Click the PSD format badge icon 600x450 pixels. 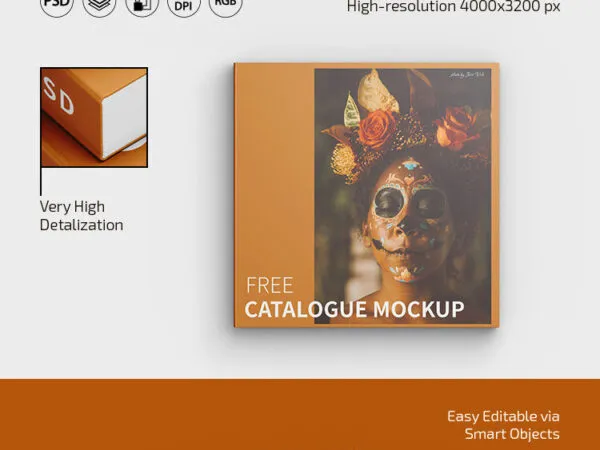(57, 5)
